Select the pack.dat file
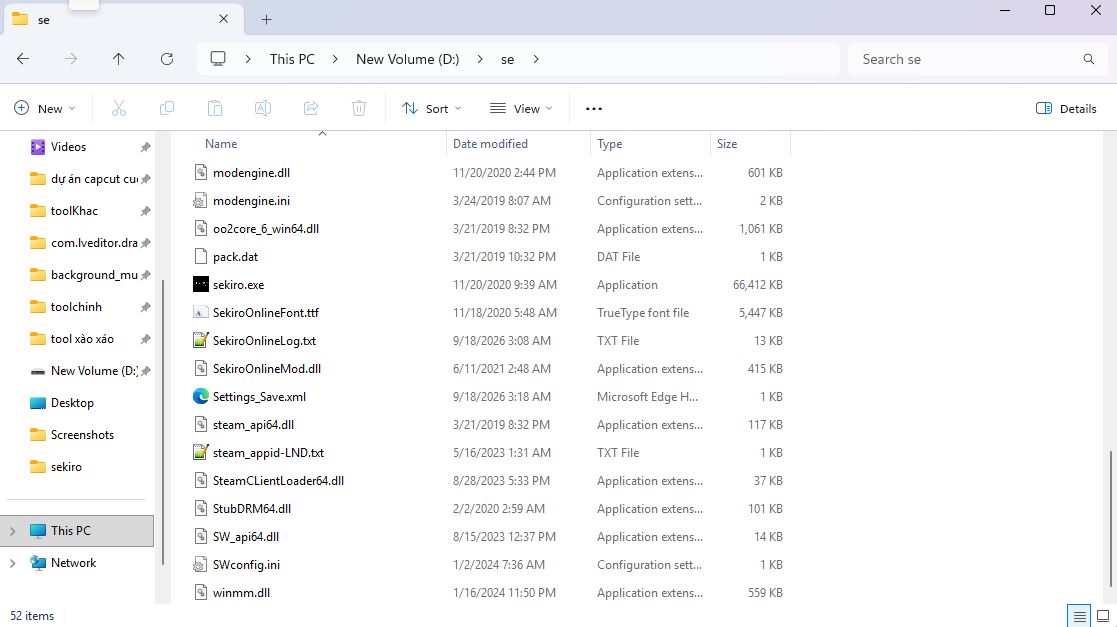 click(x=236, y=256)
